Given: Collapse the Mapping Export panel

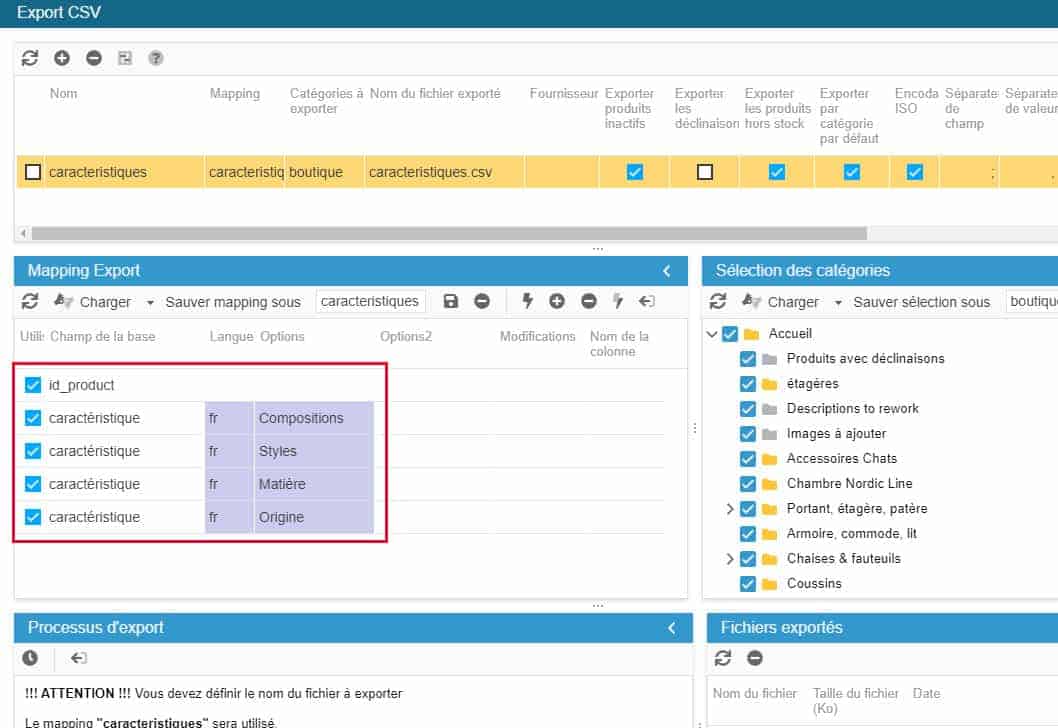Looking at the screenshot, I should (x=667, y=271).
